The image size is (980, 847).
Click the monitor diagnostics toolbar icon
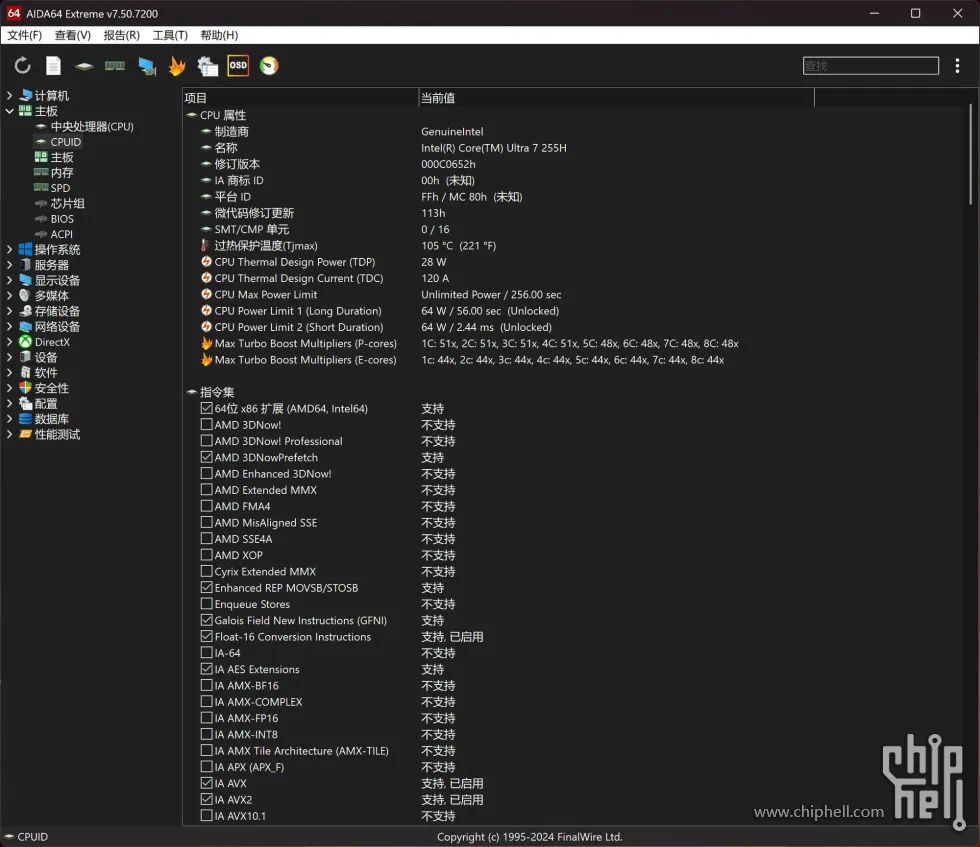147,66
